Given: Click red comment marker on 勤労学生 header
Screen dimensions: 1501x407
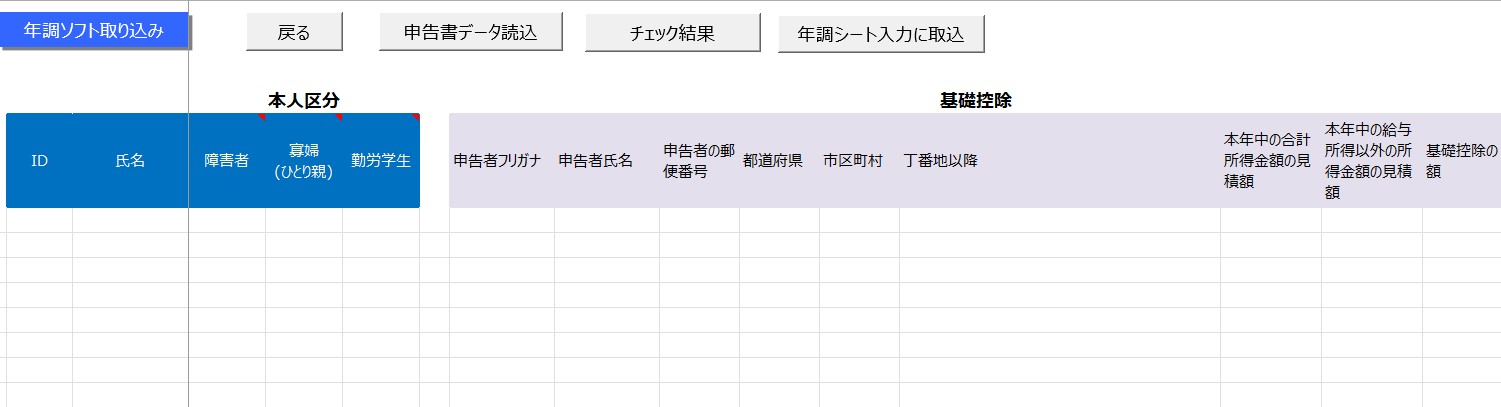Looking at the screenshot, I should [415, 117].
